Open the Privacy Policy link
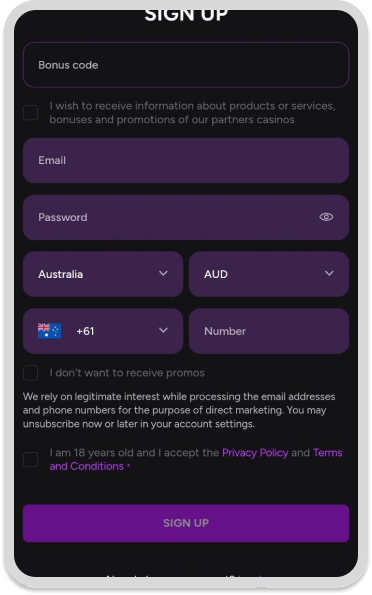The image size is (372, 595). coord(255,453)
